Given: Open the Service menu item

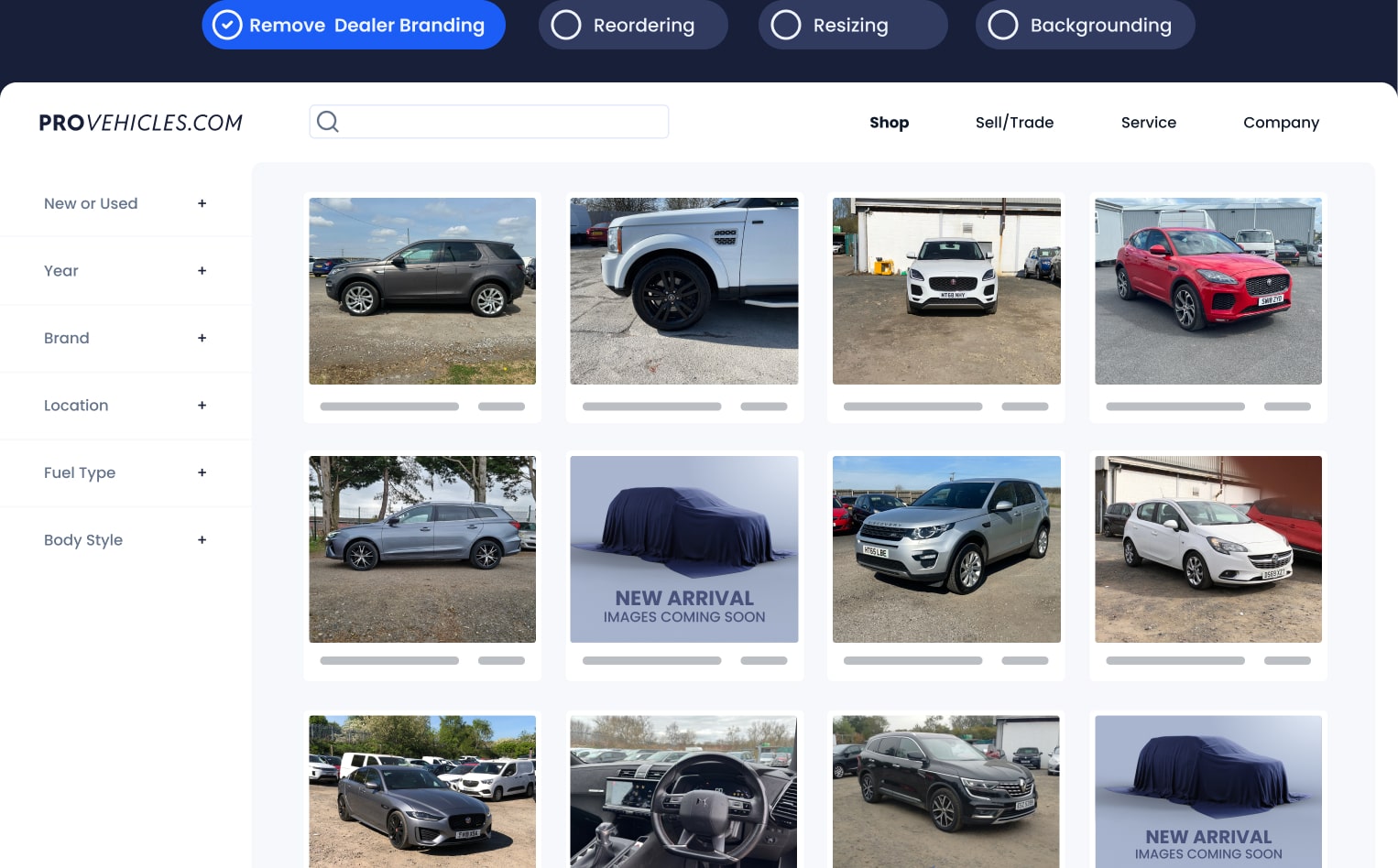Looking at the screenshot, I should coord(1149,123).
